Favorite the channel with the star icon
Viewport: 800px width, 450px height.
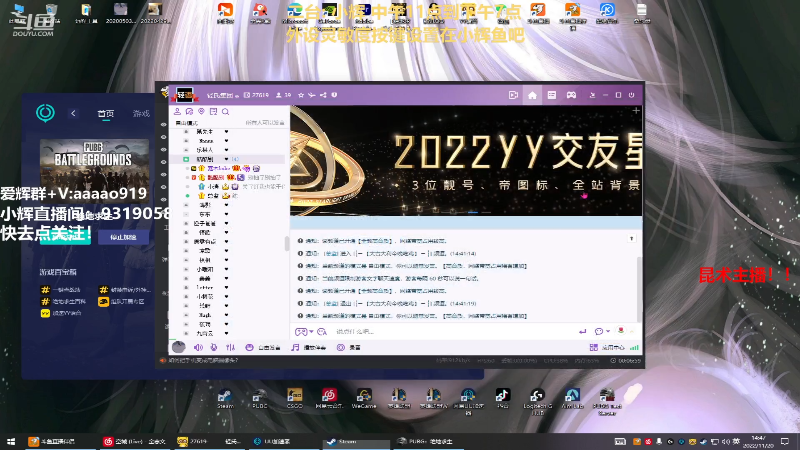(301, 95)
